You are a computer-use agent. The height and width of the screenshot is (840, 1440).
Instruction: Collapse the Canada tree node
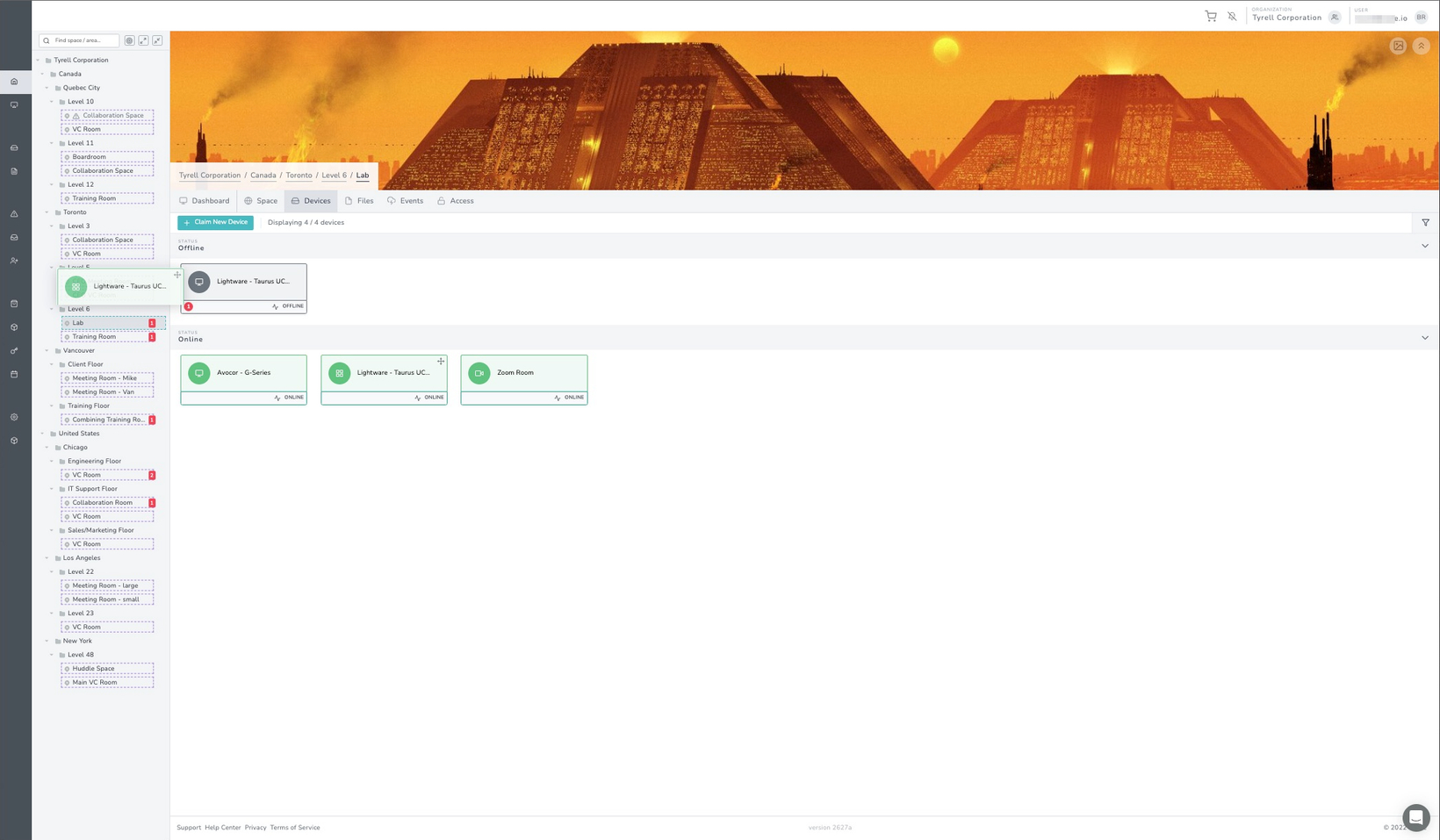tap(42, 75)
